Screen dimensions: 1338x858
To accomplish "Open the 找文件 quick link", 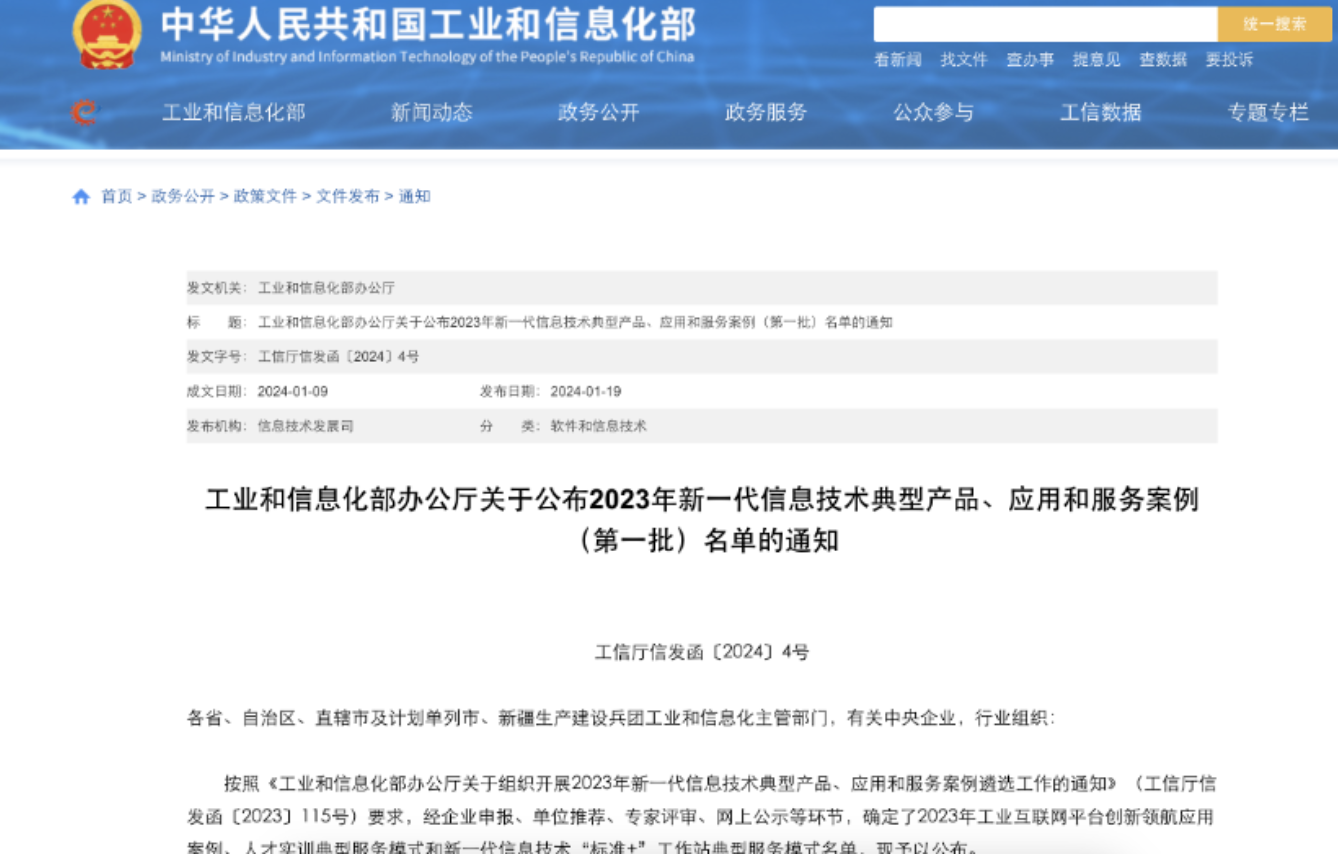I will pos(963,60).
